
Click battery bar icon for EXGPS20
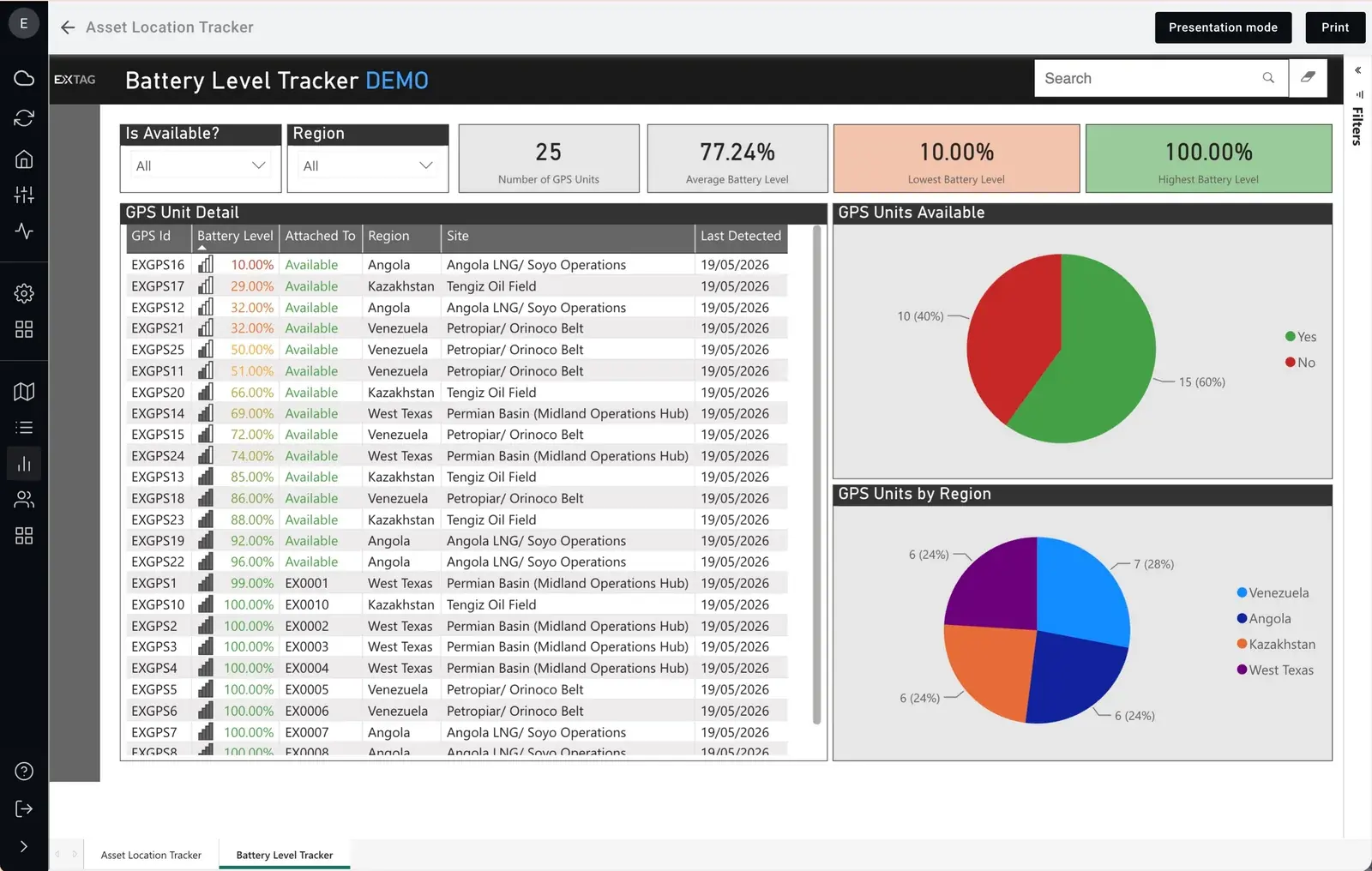point(206,392)
